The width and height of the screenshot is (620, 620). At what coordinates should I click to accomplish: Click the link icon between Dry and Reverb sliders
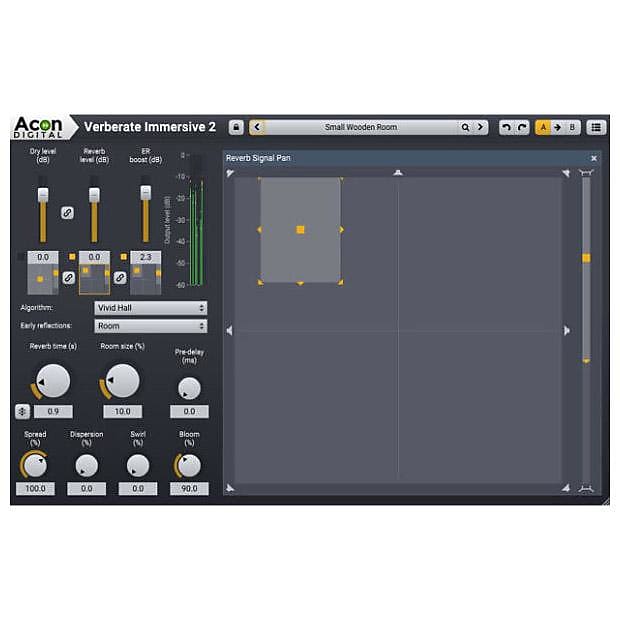coord(67,213)
